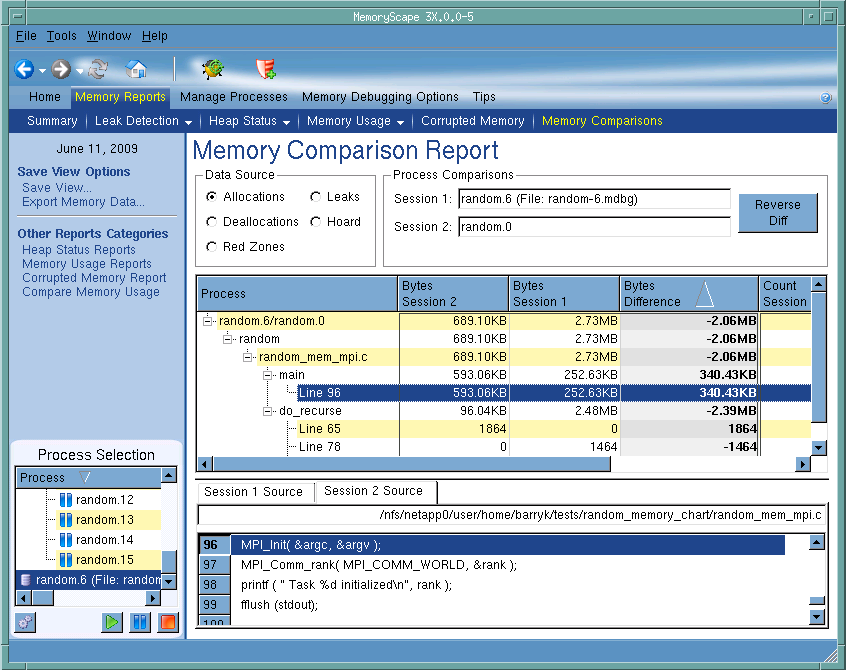Collapse the random_mem_mpi.c tree node

(249, 357)
